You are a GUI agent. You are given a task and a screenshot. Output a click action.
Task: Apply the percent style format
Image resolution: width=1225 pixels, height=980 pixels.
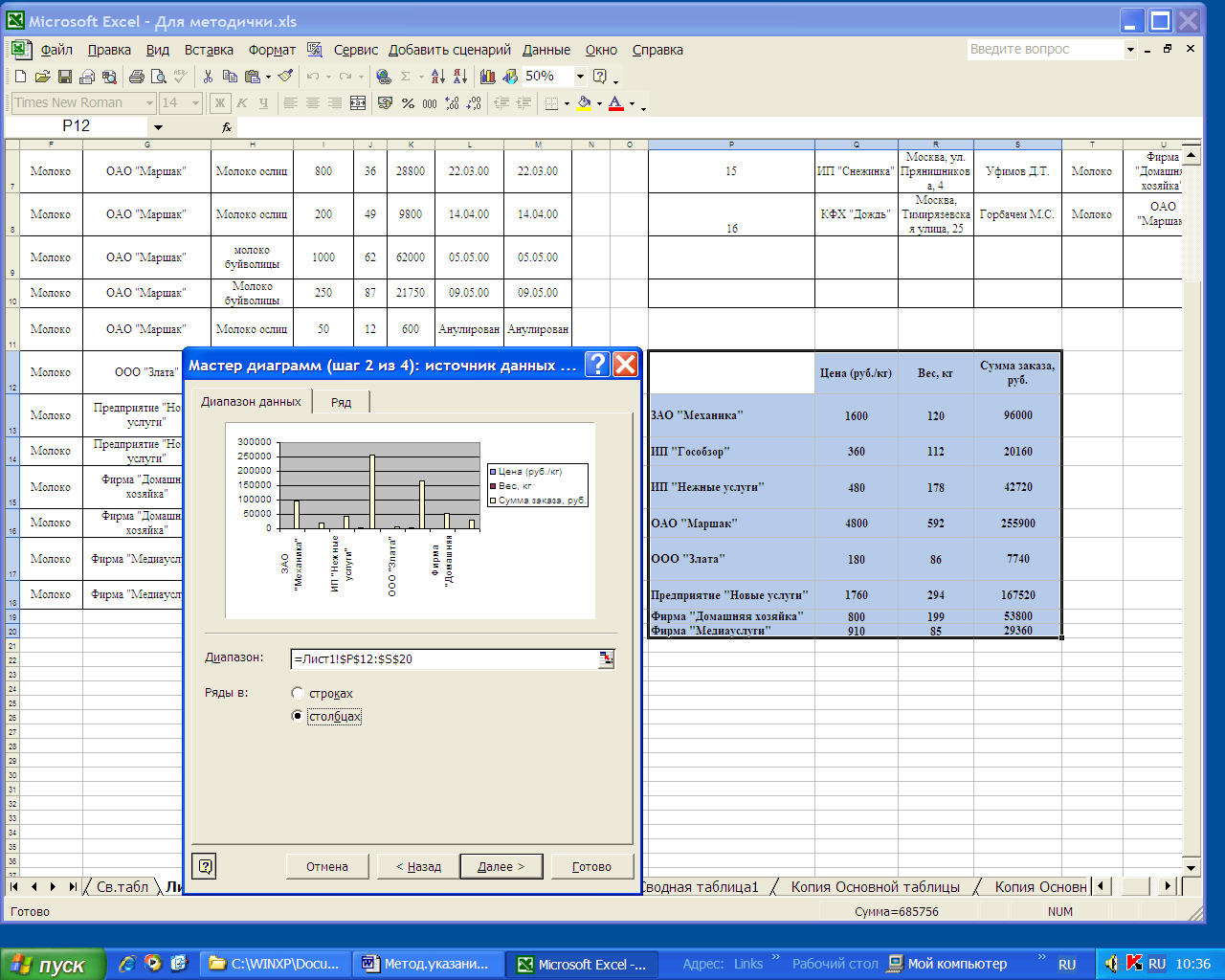click(408, 103)
